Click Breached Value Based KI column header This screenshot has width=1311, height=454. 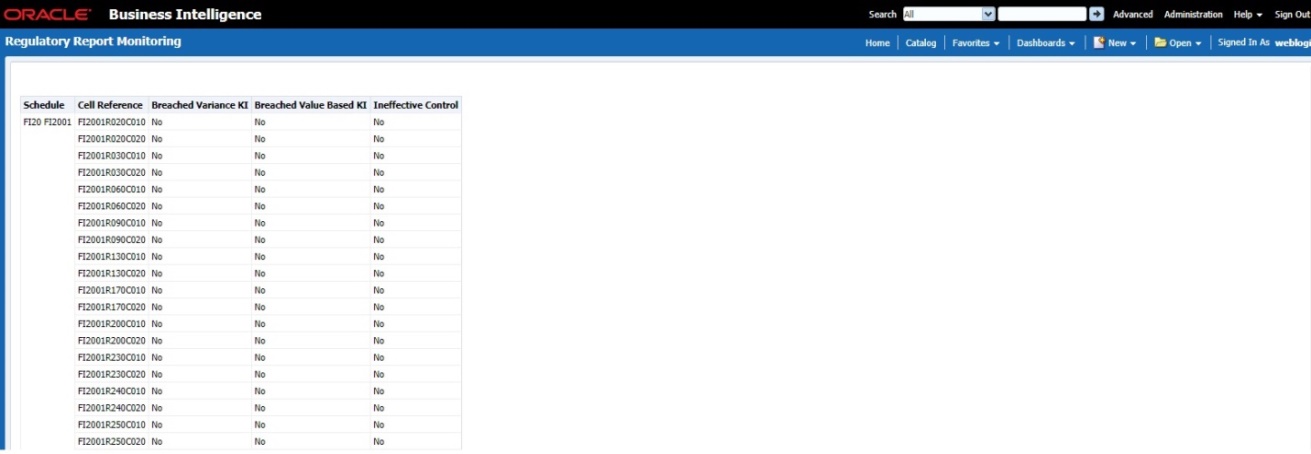[311, 105]
